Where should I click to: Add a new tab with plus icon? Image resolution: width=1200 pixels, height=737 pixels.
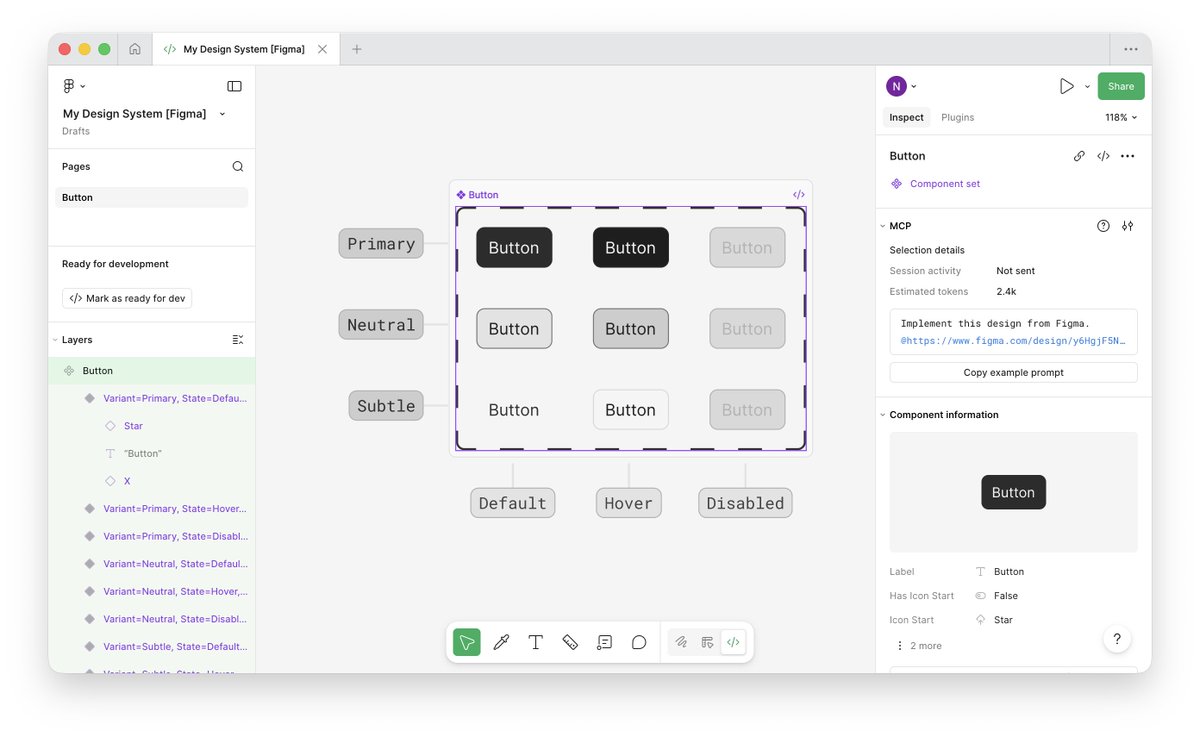[x=357, y=49]
